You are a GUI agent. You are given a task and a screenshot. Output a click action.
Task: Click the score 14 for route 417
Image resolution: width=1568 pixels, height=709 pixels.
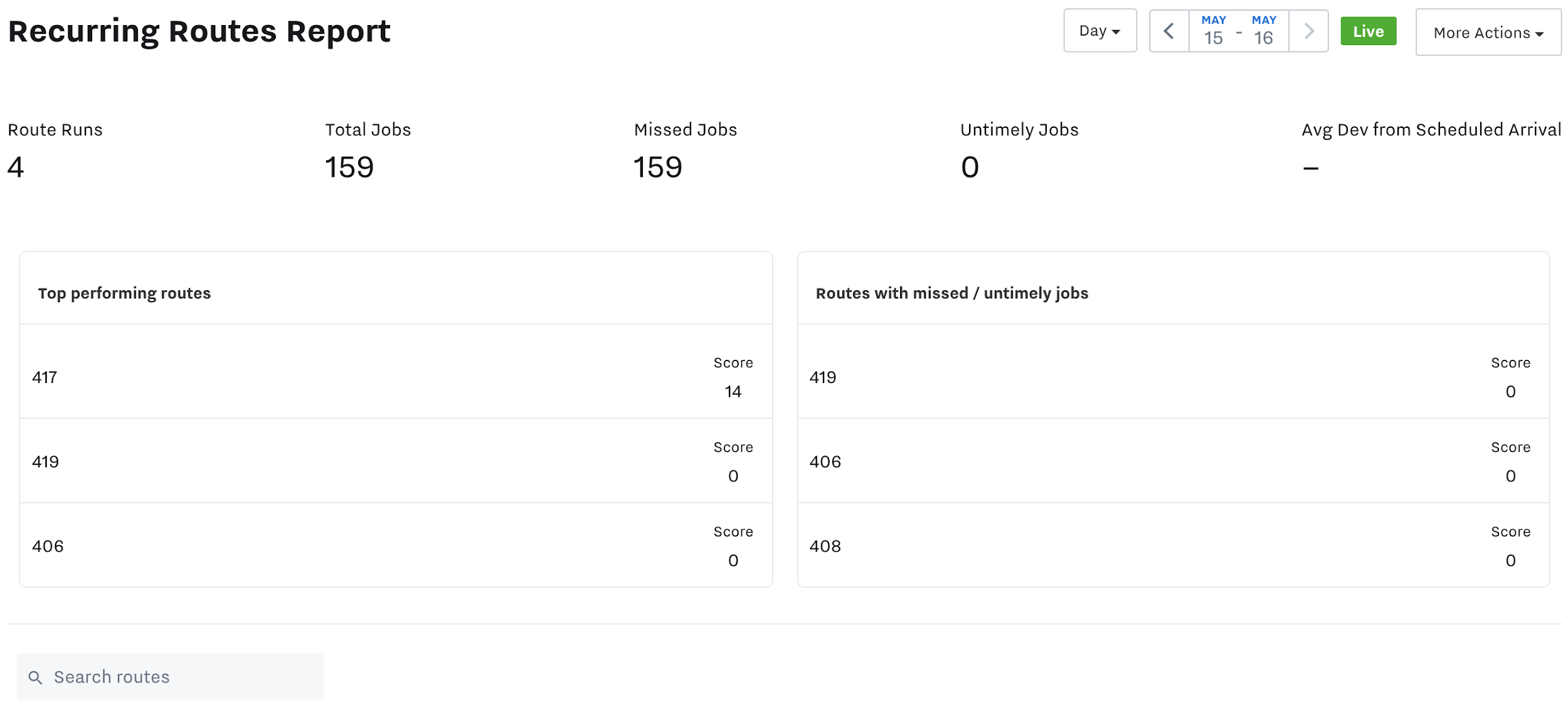click(x=733, y=392)
